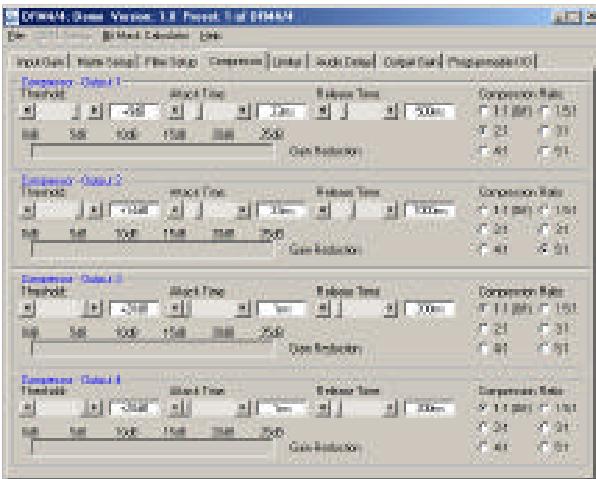Image resolution: width=596 pixels, height=479 pixels.
Task: Select 1.5:1 ratio for Compressor Output 3
Action: [545, 308]
